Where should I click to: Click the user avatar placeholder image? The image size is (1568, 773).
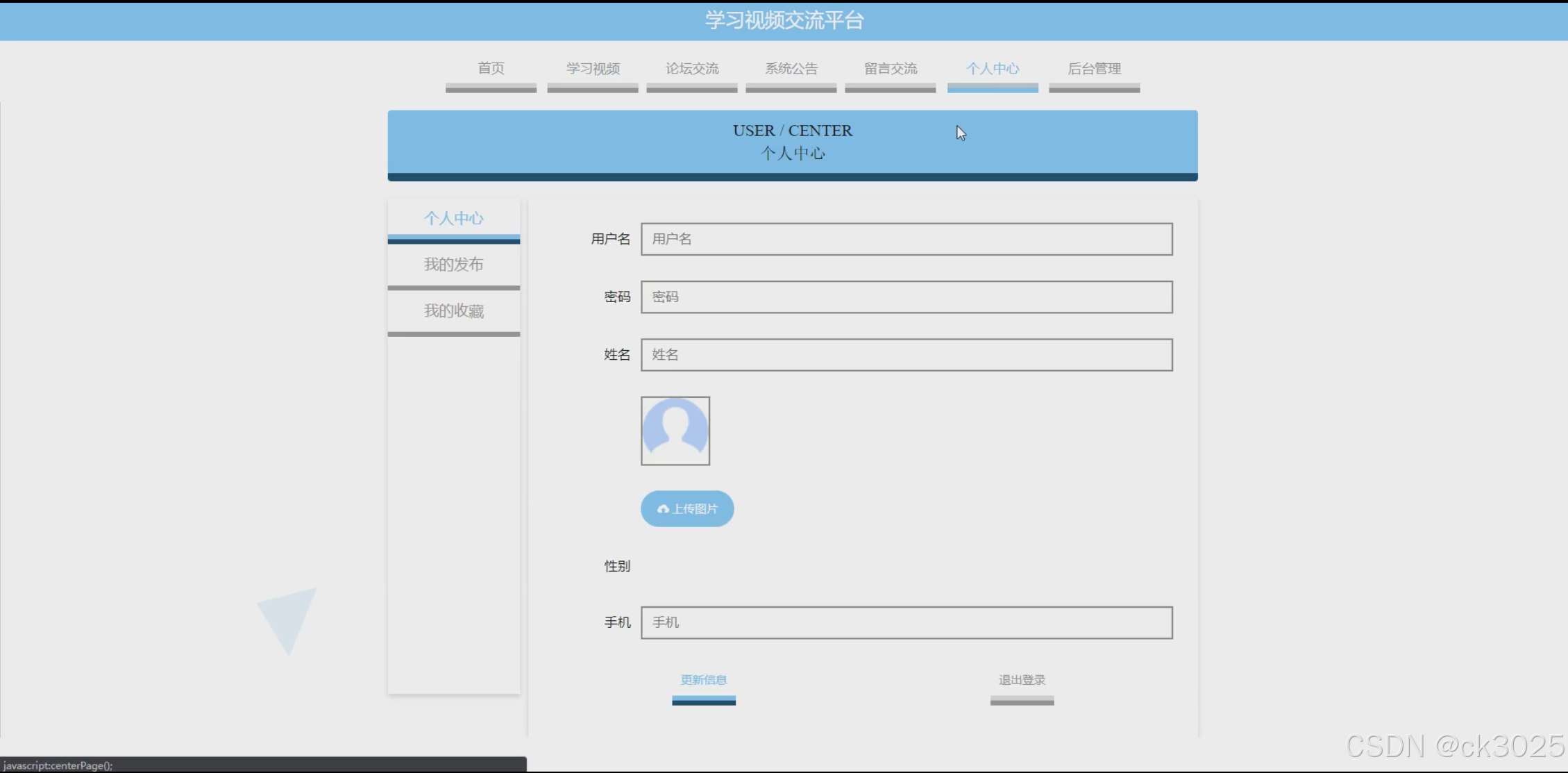(x=675, y=431)
